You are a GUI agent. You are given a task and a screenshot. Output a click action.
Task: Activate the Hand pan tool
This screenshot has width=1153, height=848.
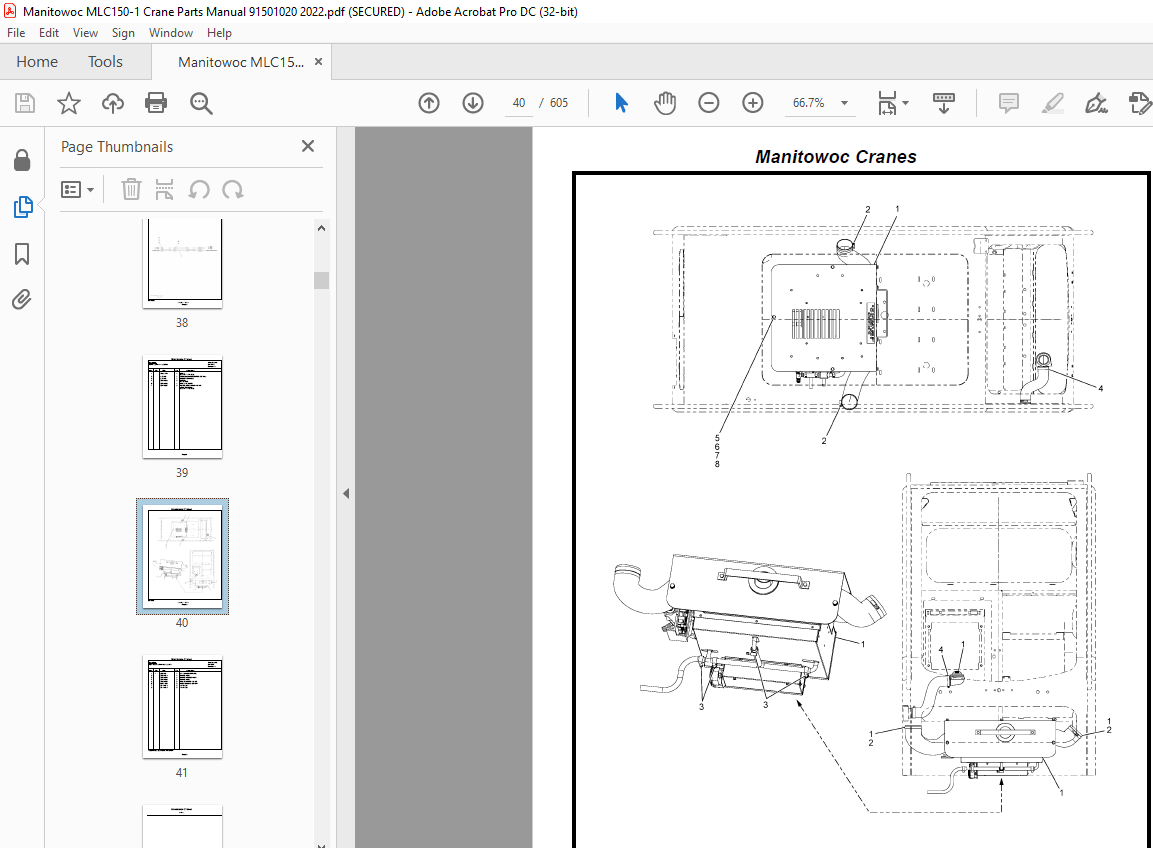point(665,103)
